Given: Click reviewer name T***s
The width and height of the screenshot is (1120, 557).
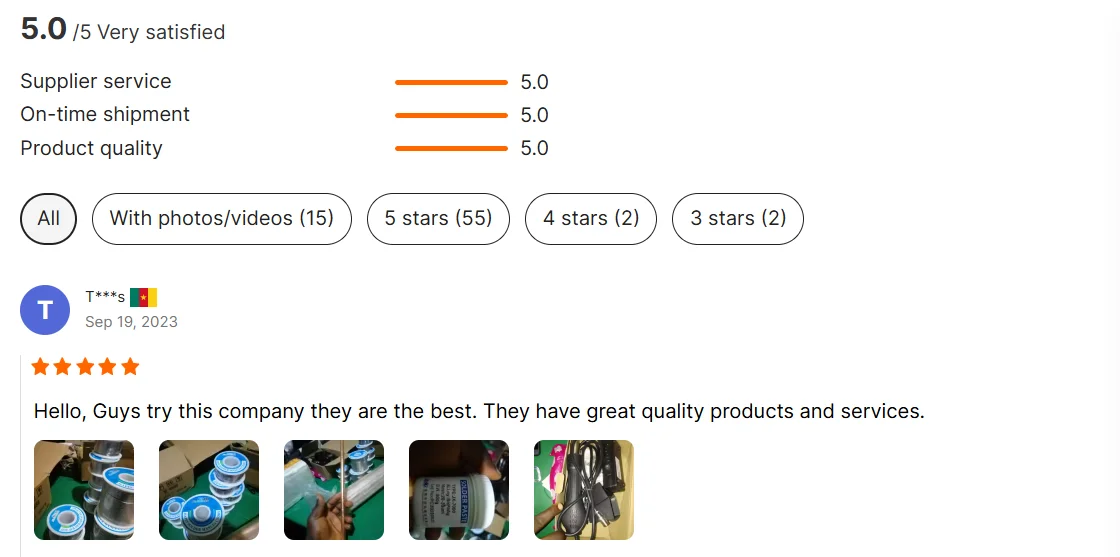Looking at the screenshot, I should pos(105,297).
